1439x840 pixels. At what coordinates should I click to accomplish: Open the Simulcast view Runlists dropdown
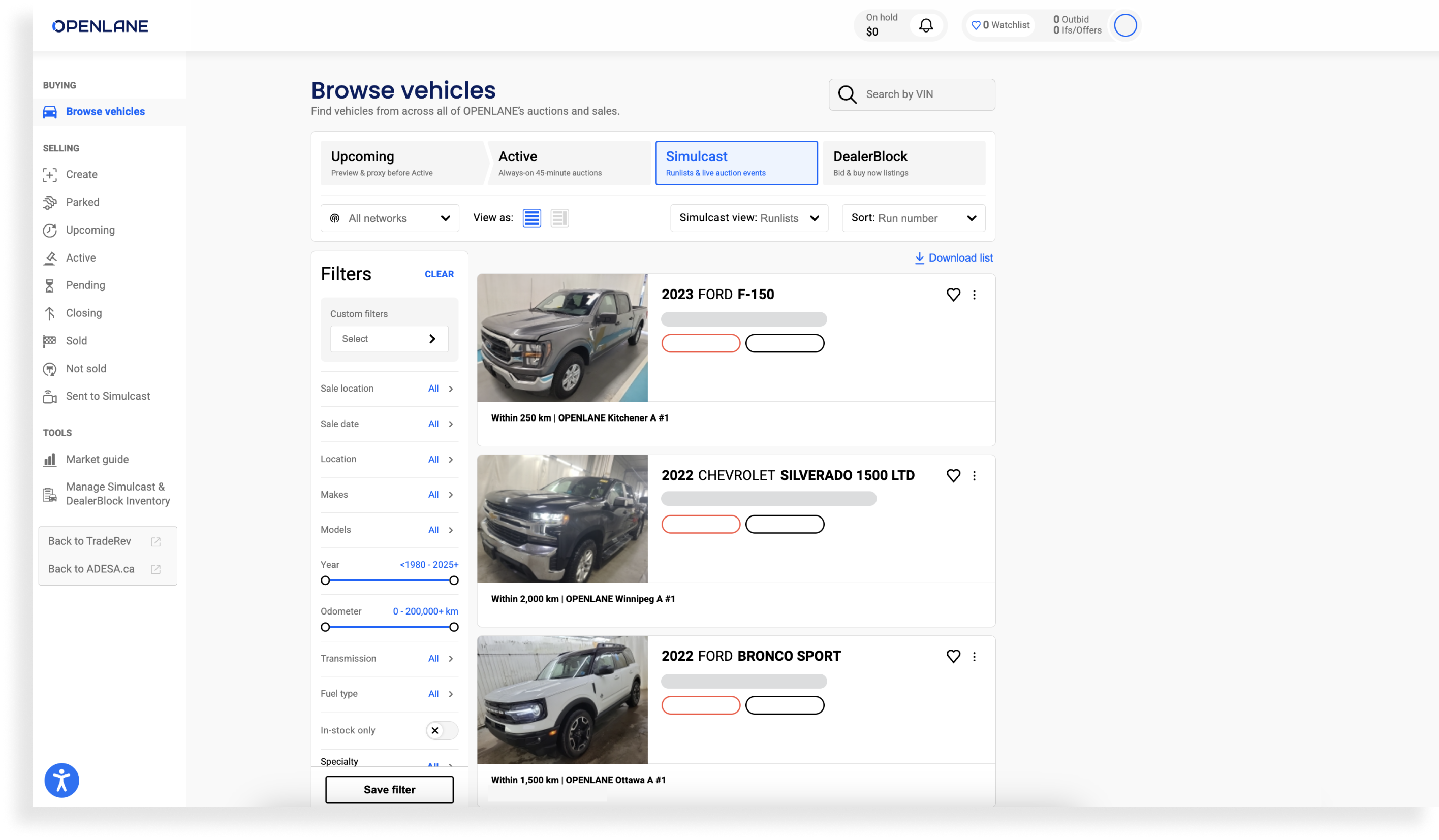(749, 218)
